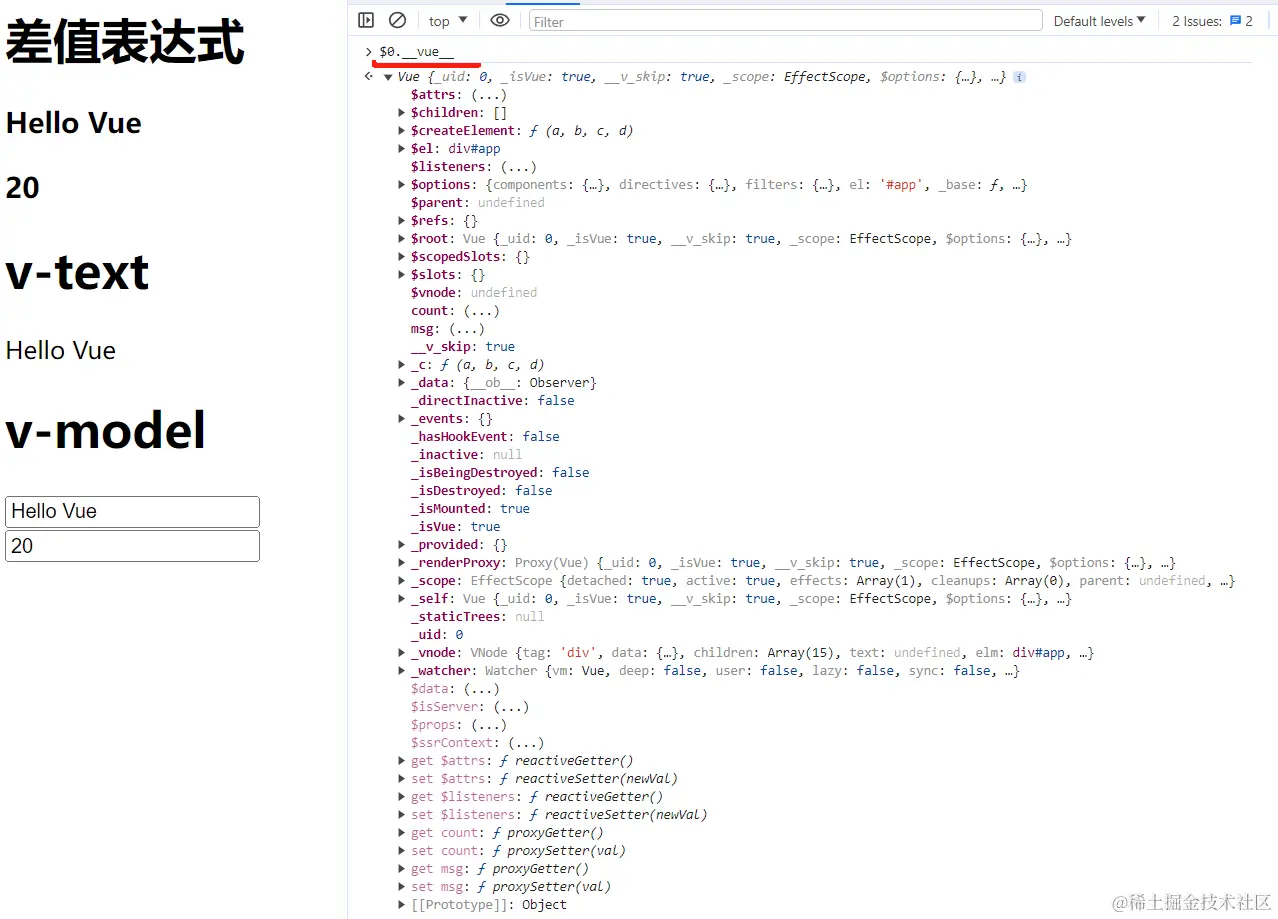
Task: Click the $parent: undefined row
Action: click(478, 203)
